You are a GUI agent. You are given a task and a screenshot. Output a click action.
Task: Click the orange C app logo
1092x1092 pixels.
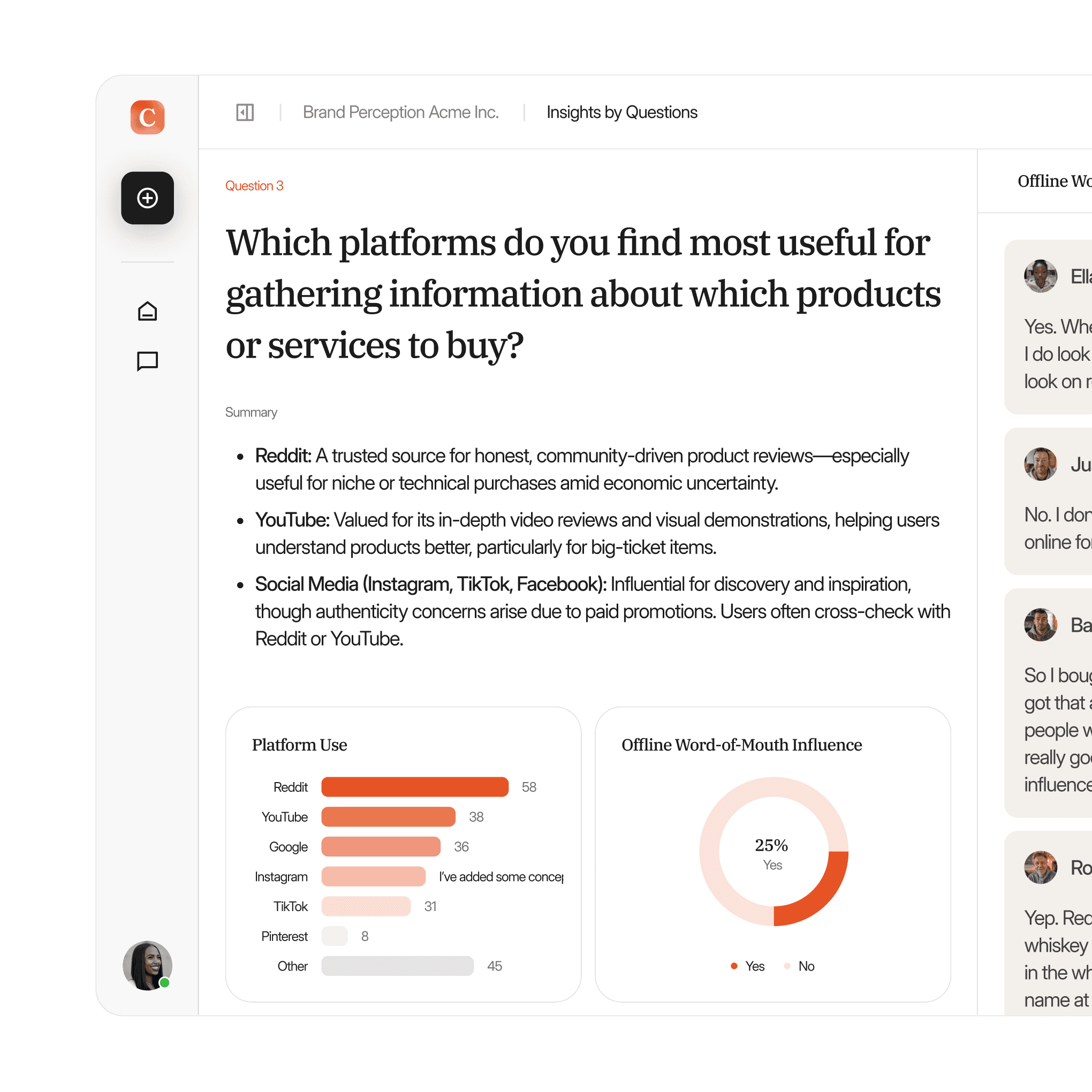(x=148, y=117)
